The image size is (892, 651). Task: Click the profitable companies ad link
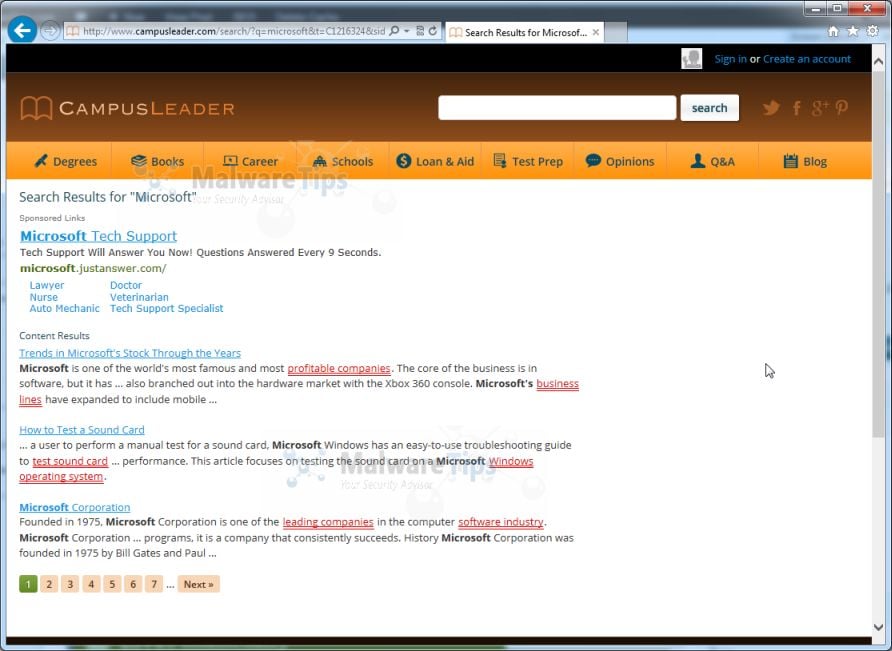pos(339,368)
